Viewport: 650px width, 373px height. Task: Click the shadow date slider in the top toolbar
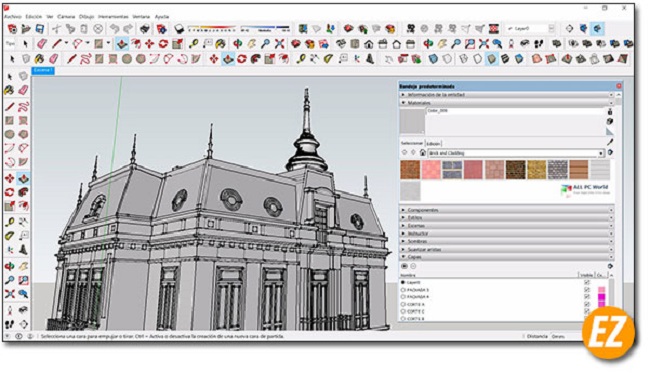coord(211,29)
